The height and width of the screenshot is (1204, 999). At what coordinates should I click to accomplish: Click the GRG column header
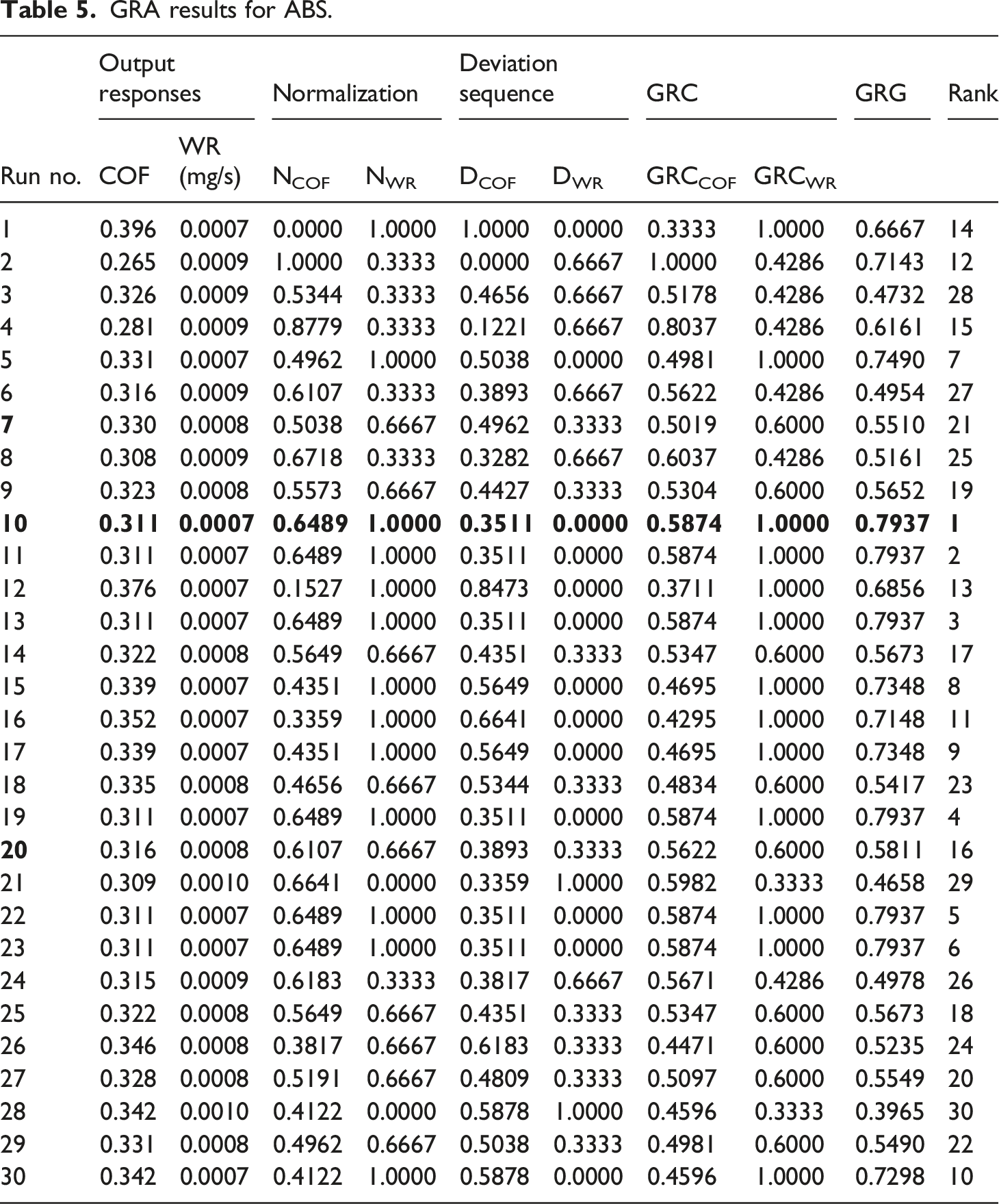pyautogui.click(x=881, y=93)
